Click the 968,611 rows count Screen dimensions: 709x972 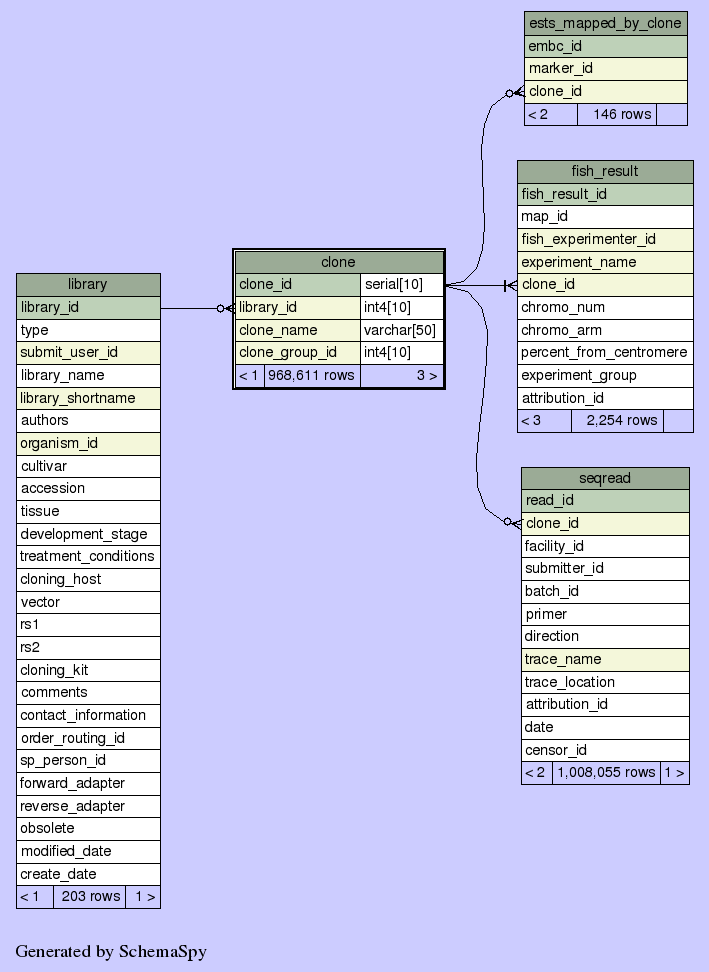tap(311, 376)
